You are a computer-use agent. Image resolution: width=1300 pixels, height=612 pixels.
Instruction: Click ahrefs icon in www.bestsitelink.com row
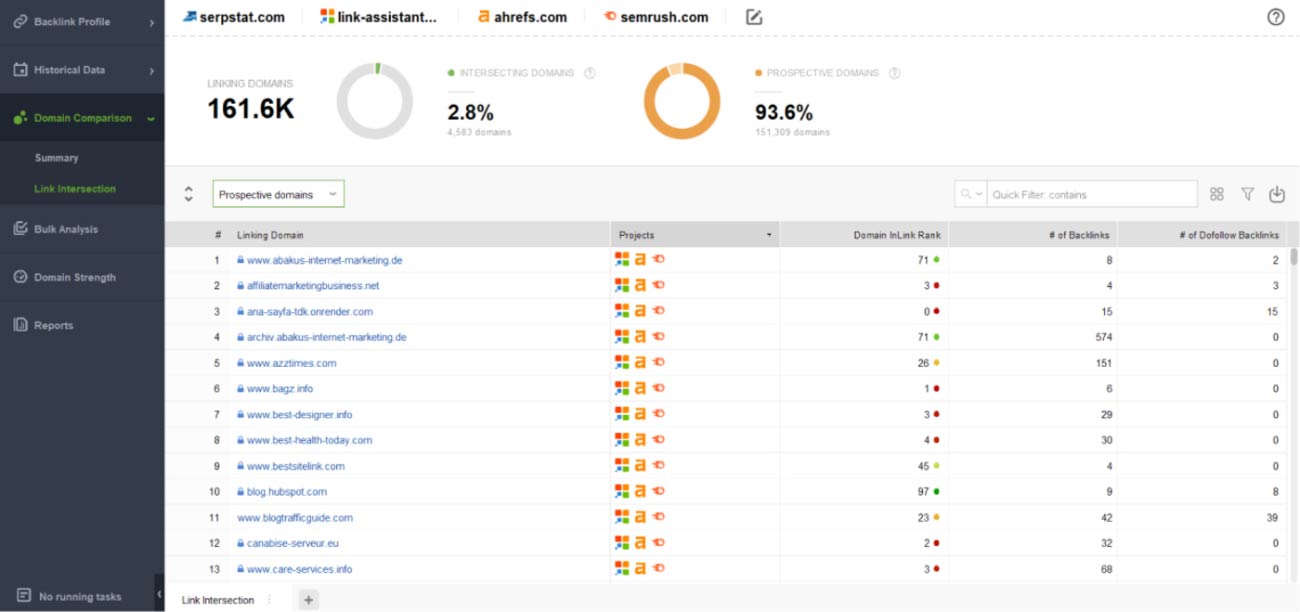point(640,466)
